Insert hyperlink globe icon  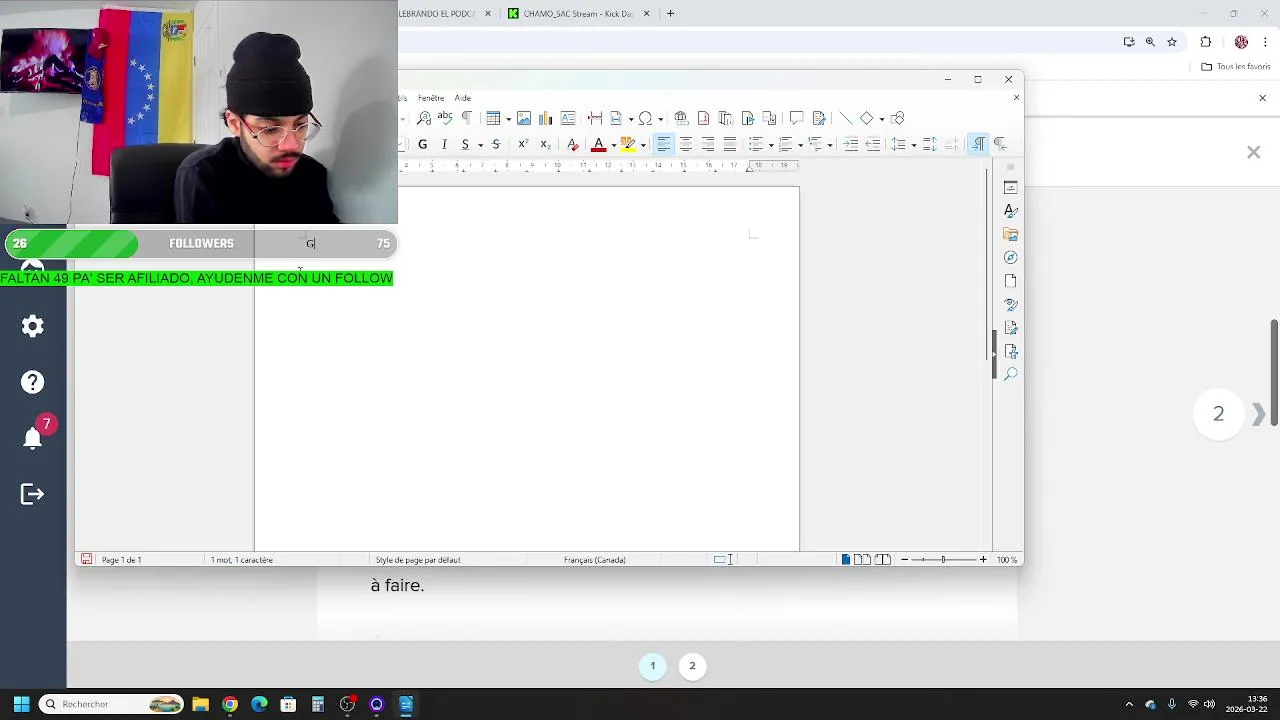click(681, 118)
